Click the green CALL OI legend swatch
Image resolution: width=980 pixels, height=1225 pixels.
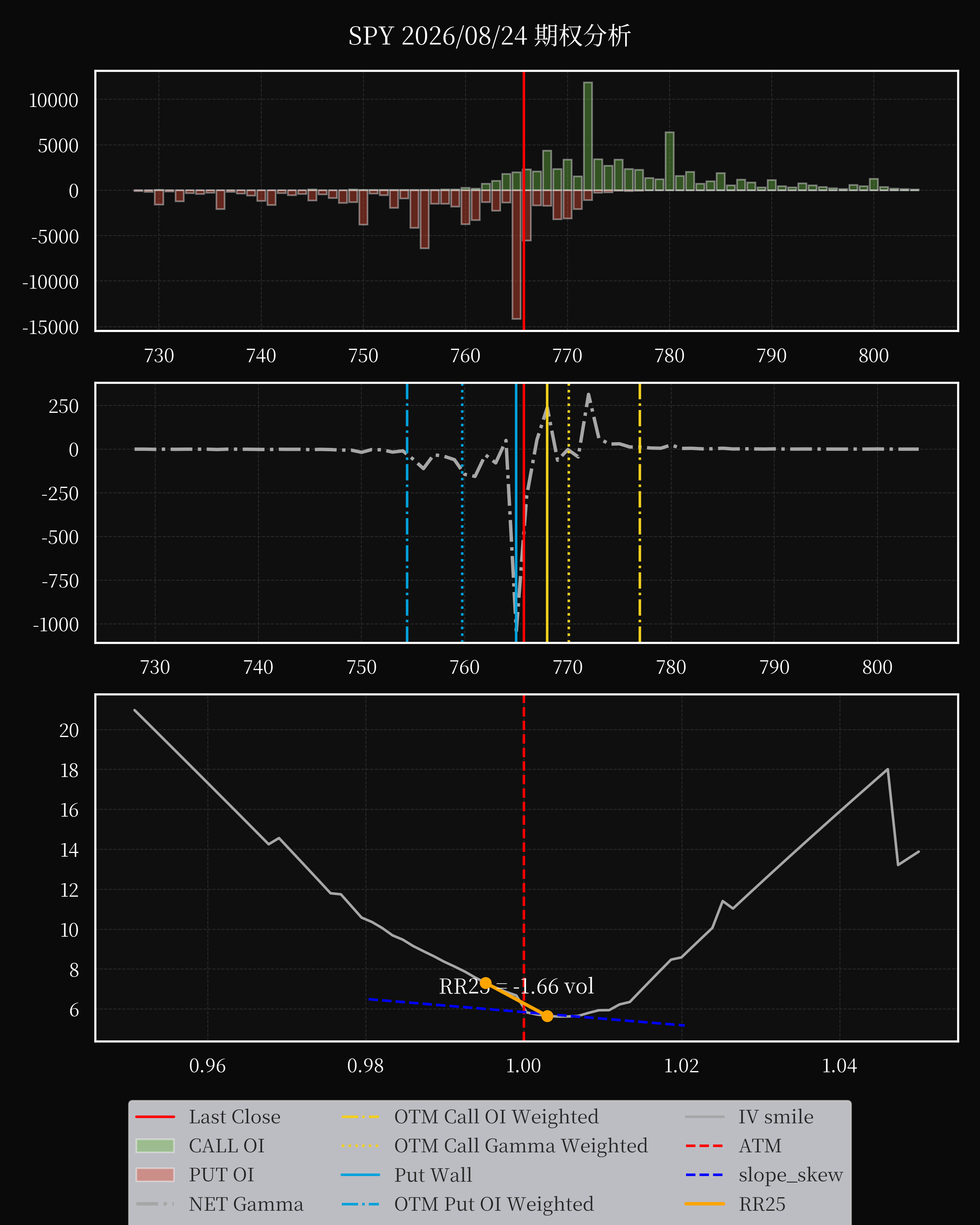pos(155,1145)
